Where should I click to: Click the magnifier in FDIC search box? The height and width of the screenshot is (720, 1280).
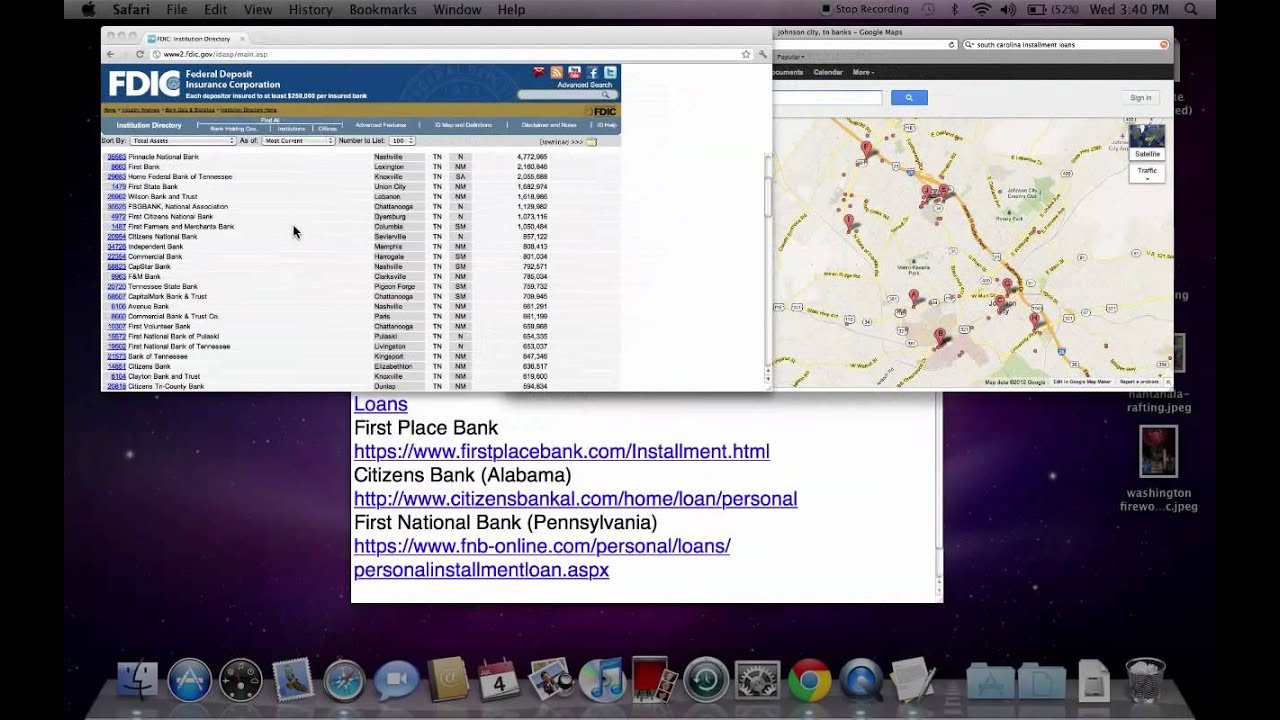pos(606,95)
